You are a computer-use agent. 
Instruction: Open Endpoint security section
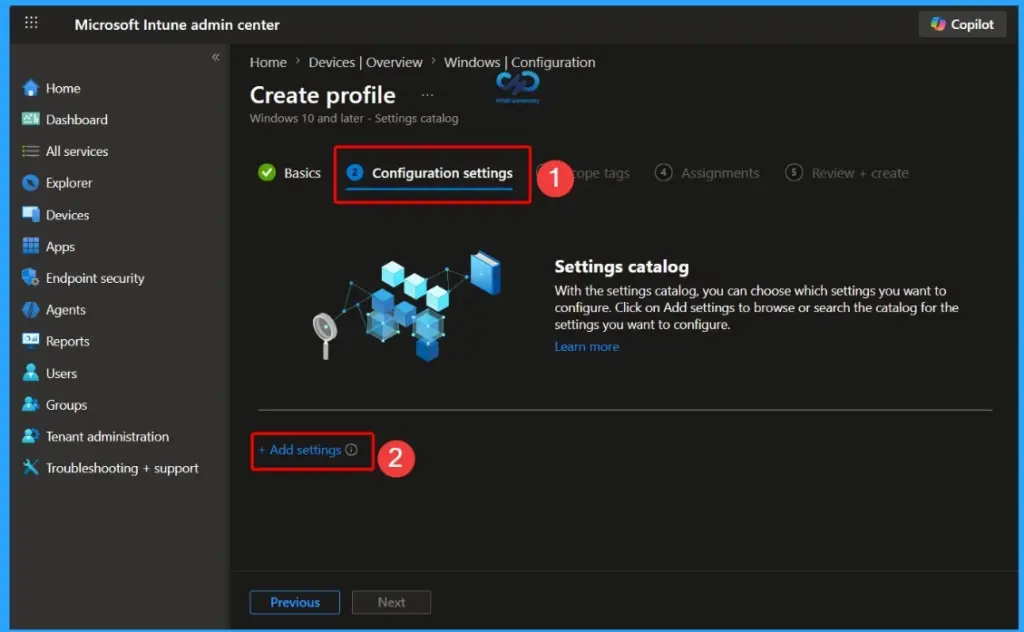click(x=95, y=278)
